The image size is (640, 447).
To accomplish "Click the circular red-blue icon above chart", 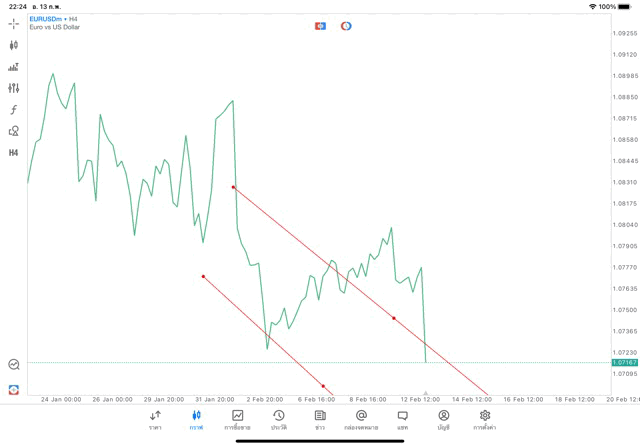I will pyautogui.click(x=346, y=25).
